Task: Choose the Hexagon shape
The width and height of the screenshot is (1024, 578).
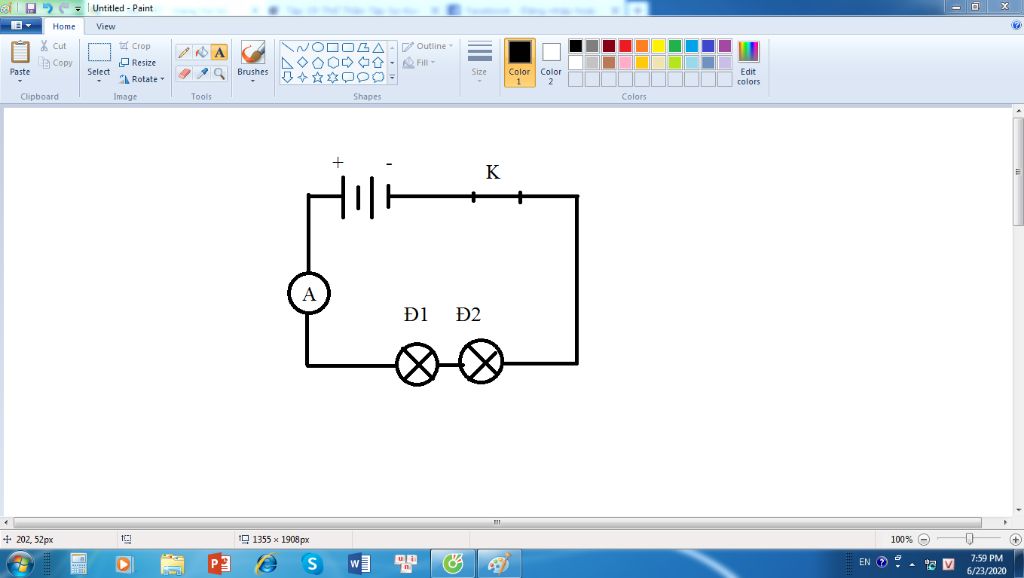Action: [x=332, y=63]
